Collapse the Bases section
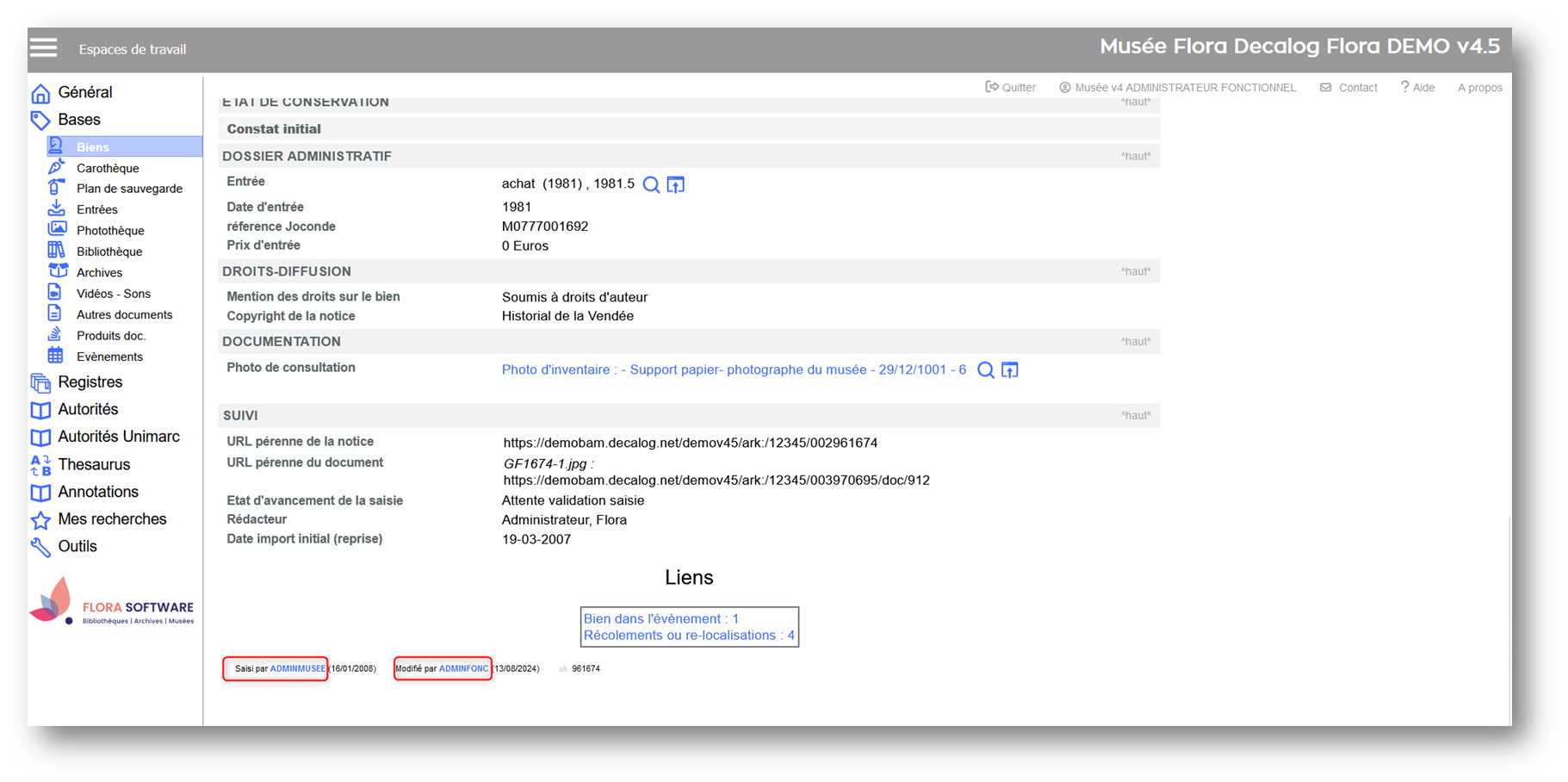This screenshot has width=1568, height=782. (x=78, y=120)
